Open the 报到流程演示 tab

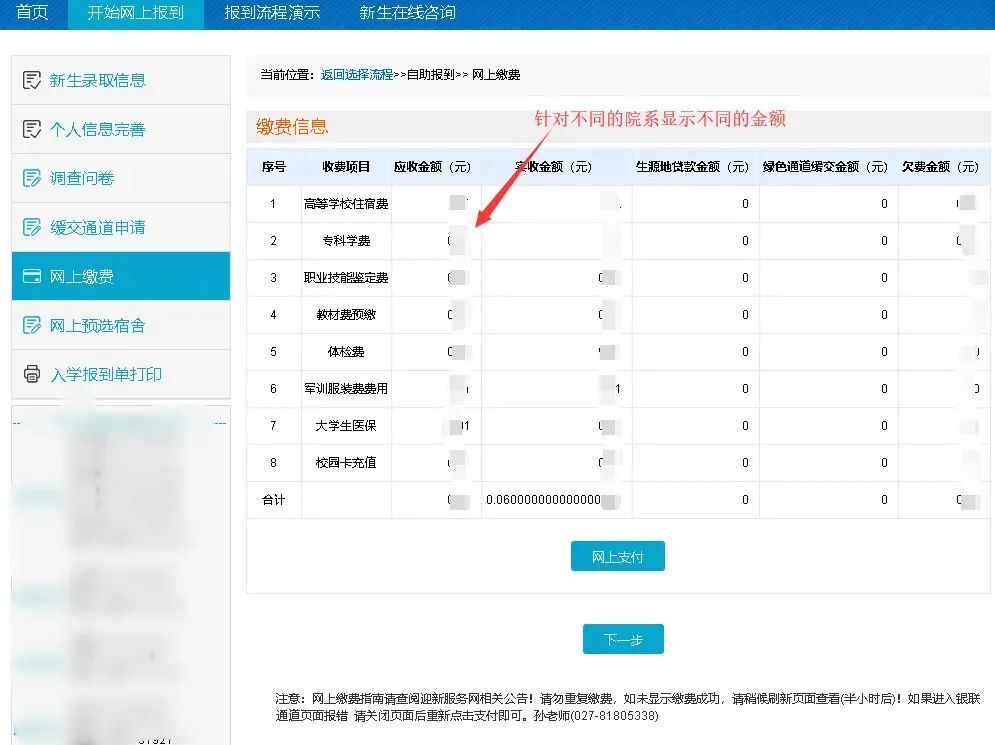272,13
